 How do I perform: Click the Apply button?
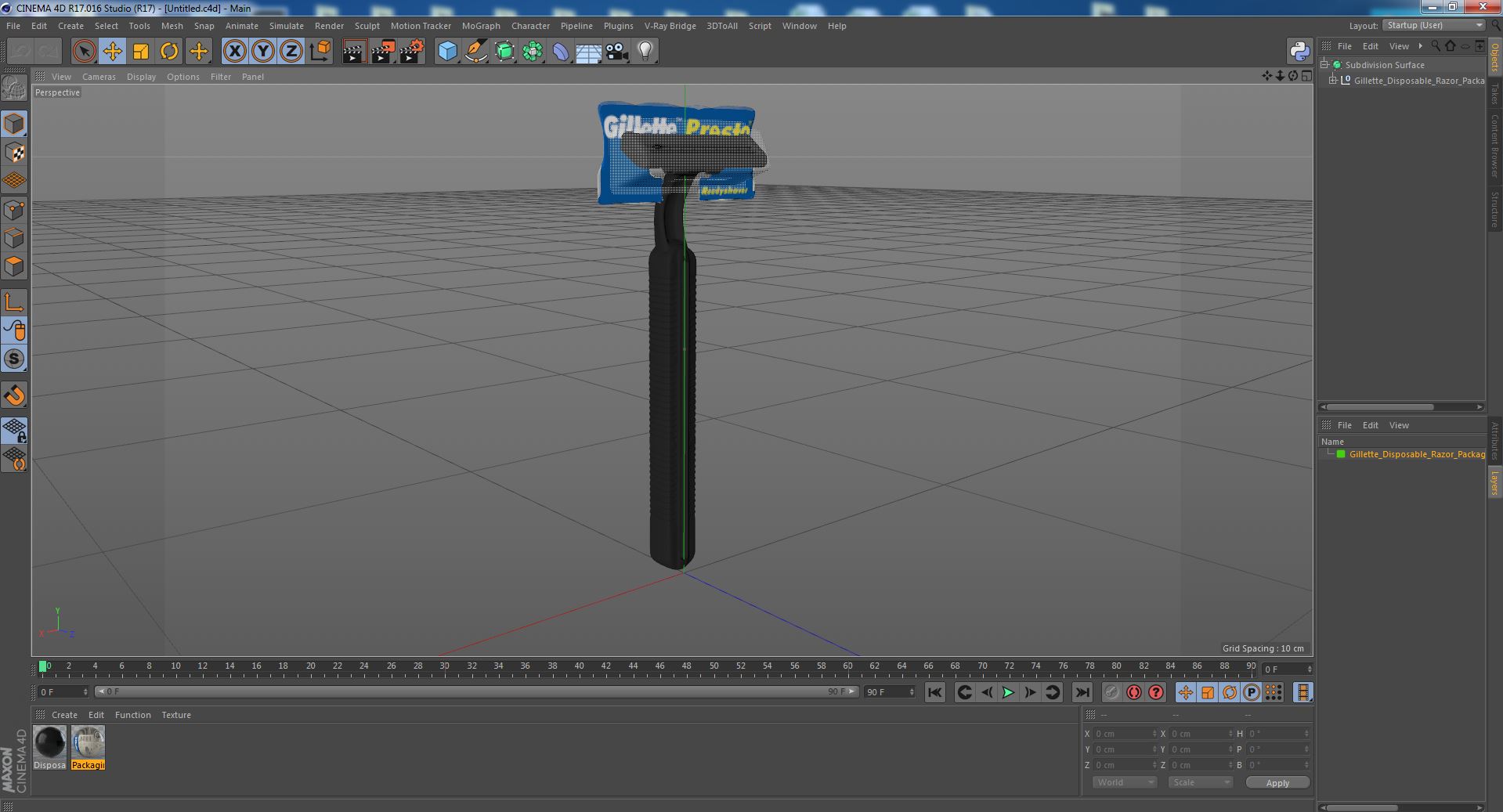(1277, 783)
